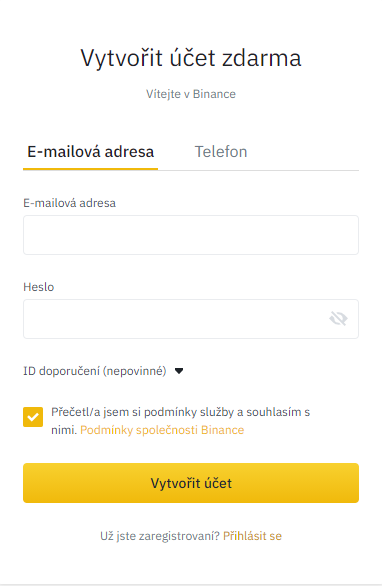Viewport: 382px width, 586px height.
Task: Click the white checkmark in yellow box
Action: (x=33, y=417)
